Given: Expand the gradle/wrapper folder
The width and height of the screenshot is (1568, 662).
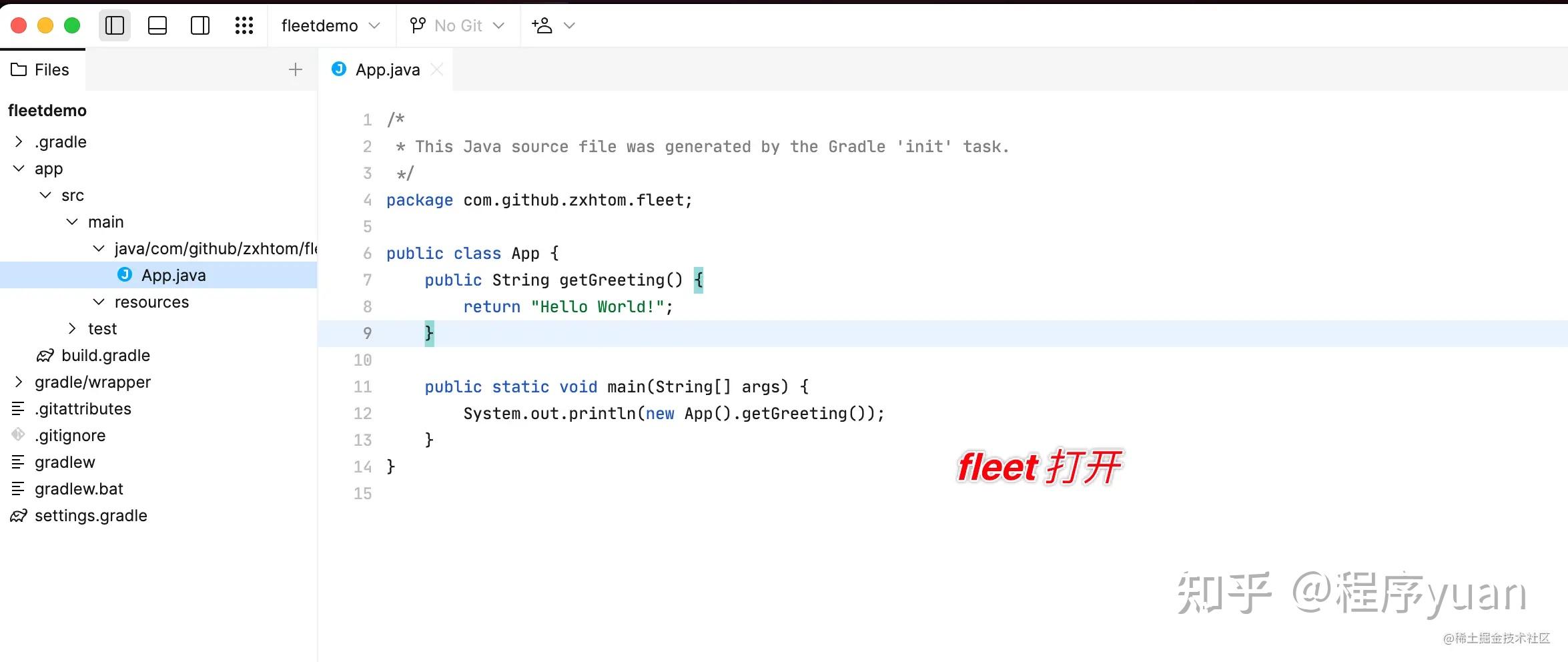Looking at the screenshot, I should click(18, 382).
